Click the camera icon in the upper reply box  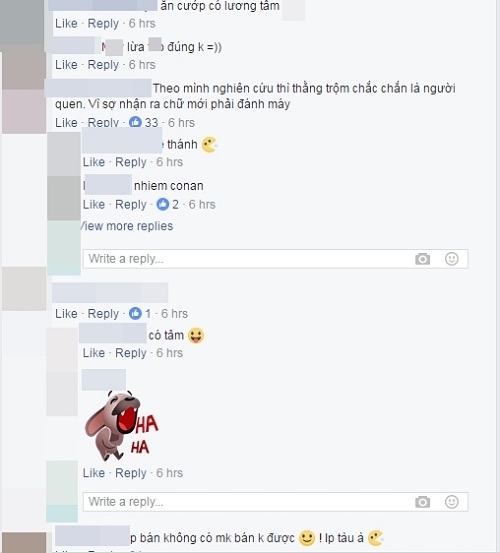click(422, 259)
